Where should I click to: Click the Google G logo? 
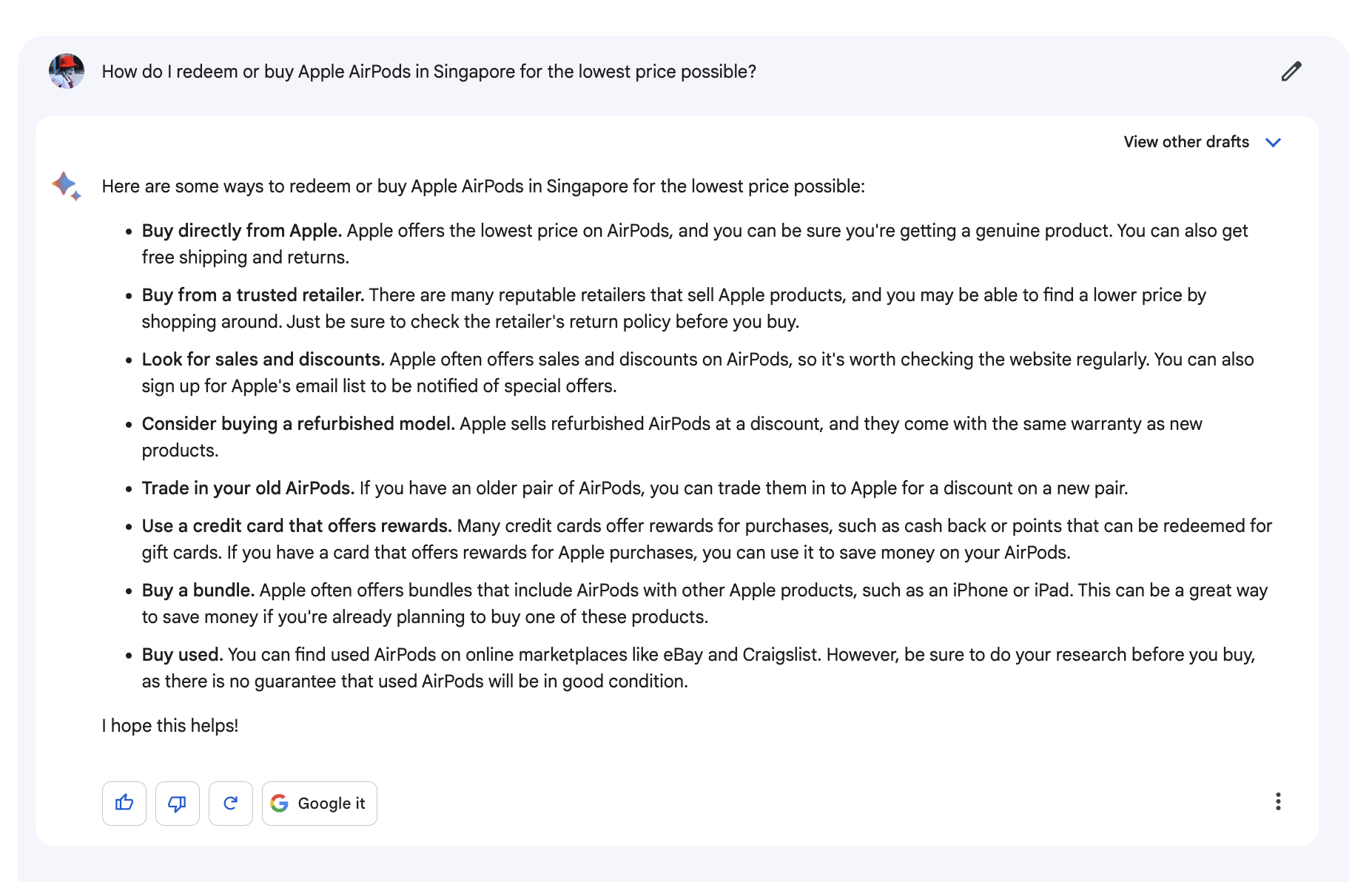coord(279,803)
